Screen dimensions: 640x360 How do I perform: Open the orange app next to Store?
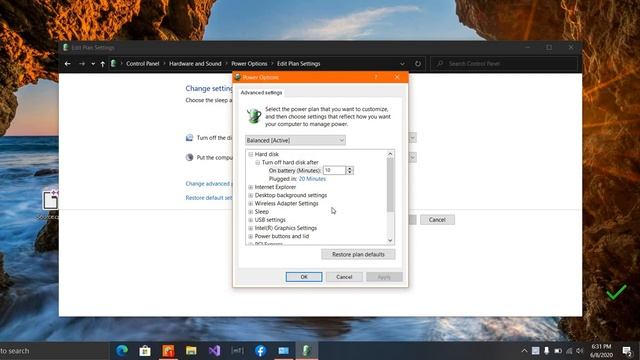(168, 351)
